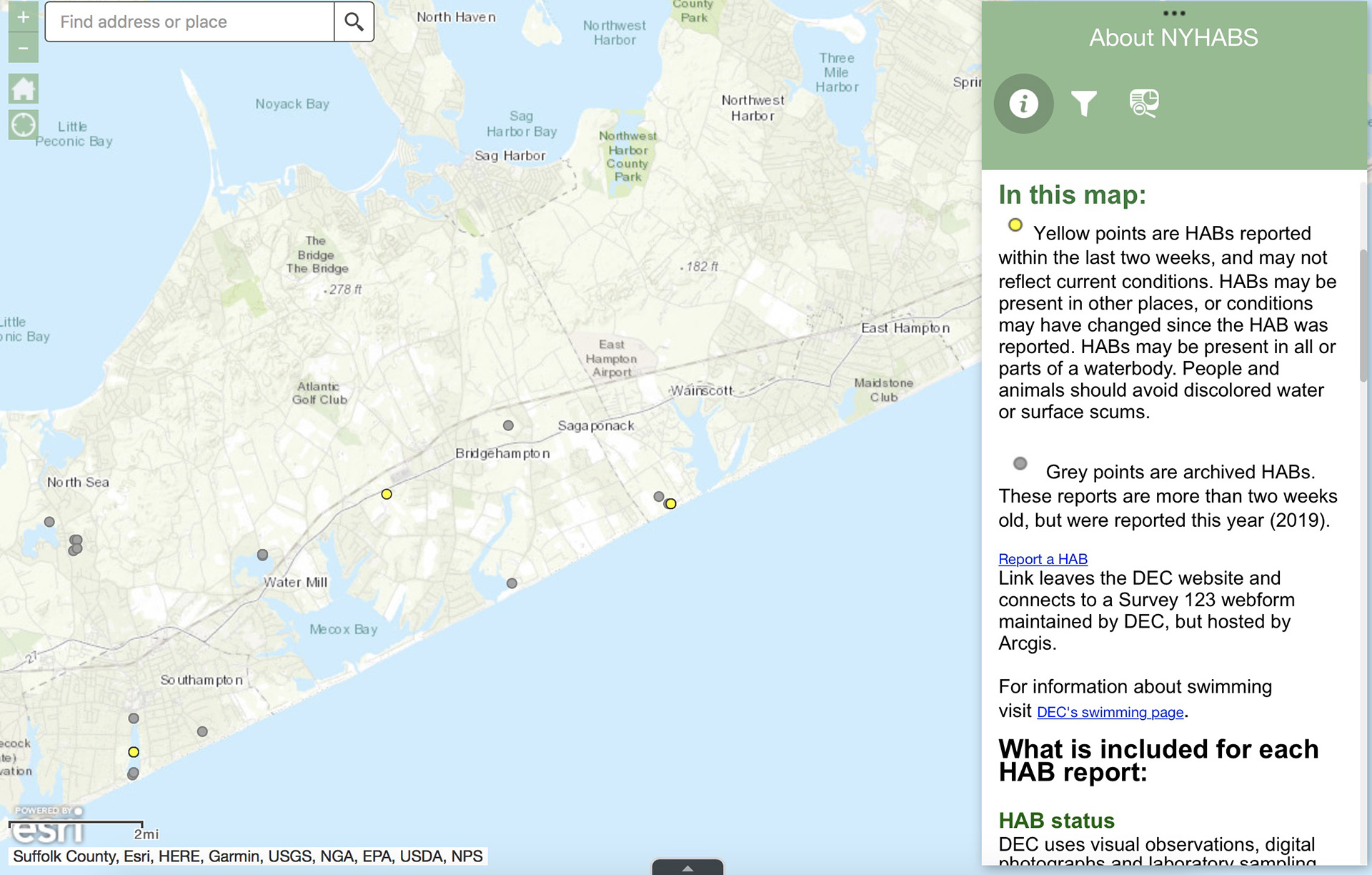Type in Find address or place field

tap(189, 22)
